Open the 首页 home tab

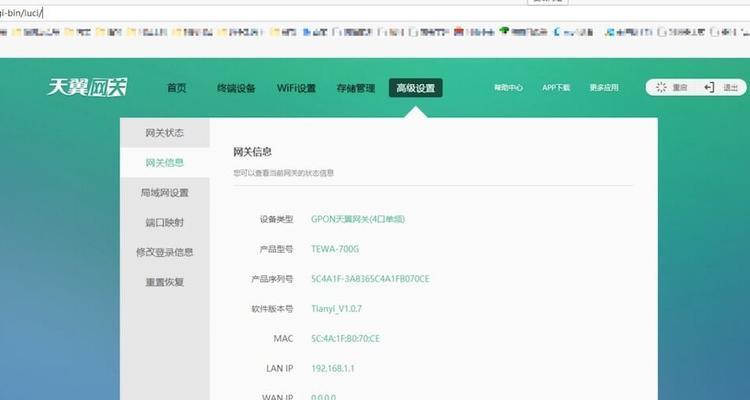[176, 88]
